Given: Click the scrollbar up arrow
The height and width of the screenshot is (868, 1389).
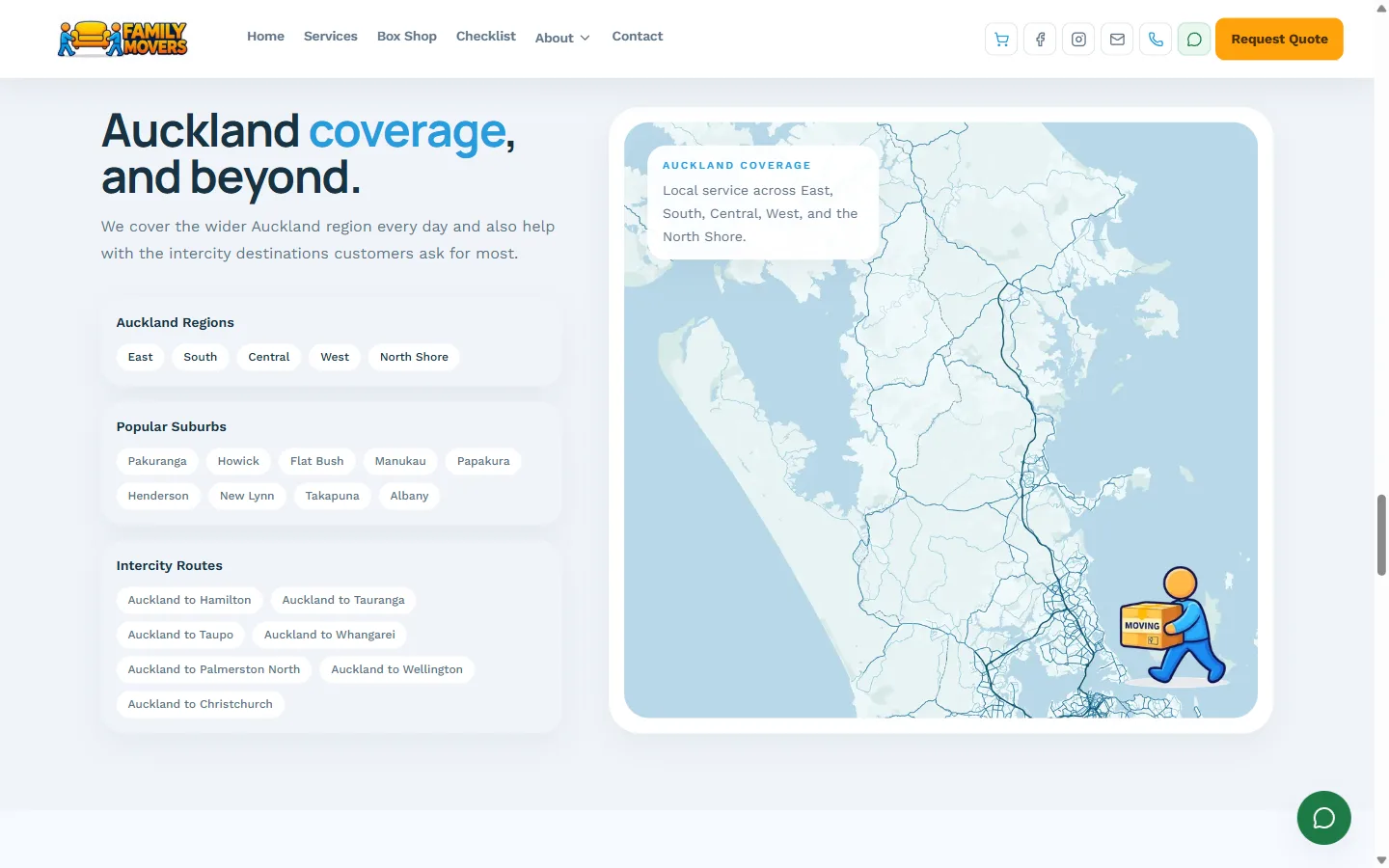Looking at the screenshot, I should pos(1381,8).
